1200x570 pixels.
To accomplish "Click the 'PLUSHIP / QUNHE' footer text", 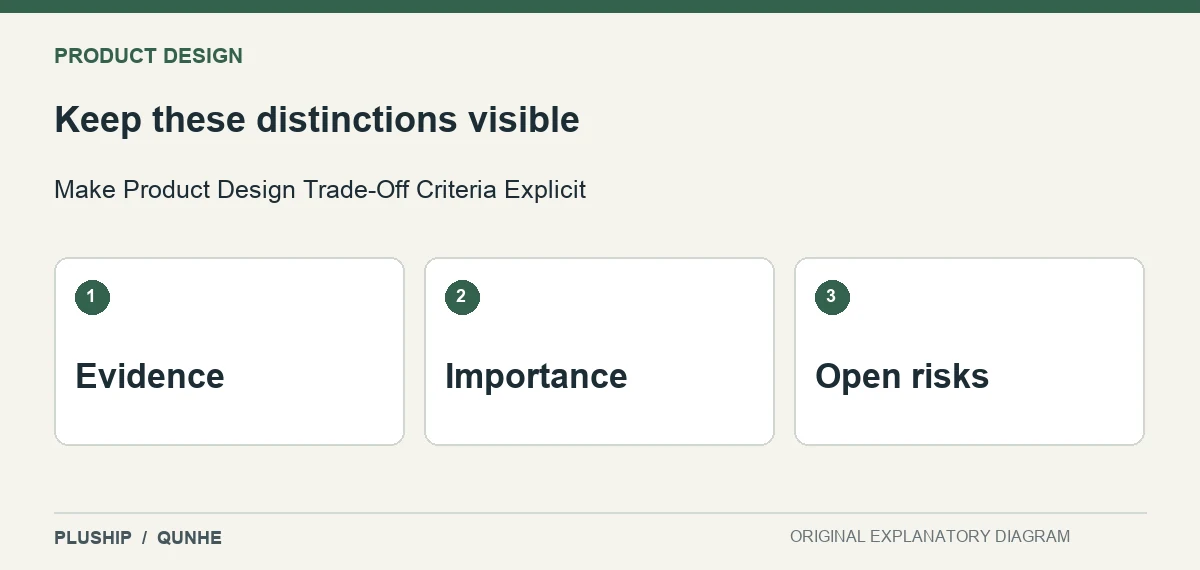I will 138,538.
